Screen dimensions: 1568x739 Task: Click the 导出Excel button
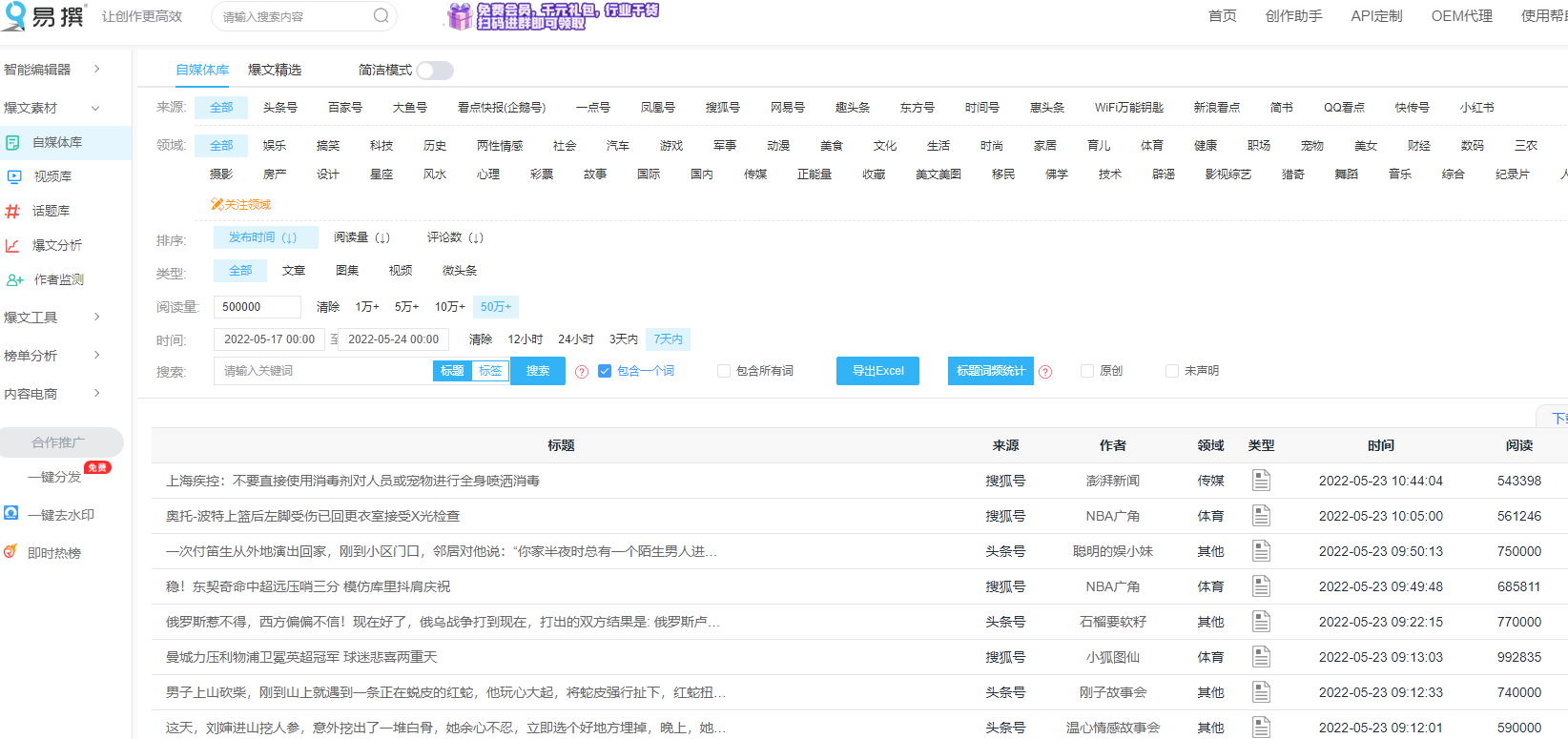coord(877,371)
